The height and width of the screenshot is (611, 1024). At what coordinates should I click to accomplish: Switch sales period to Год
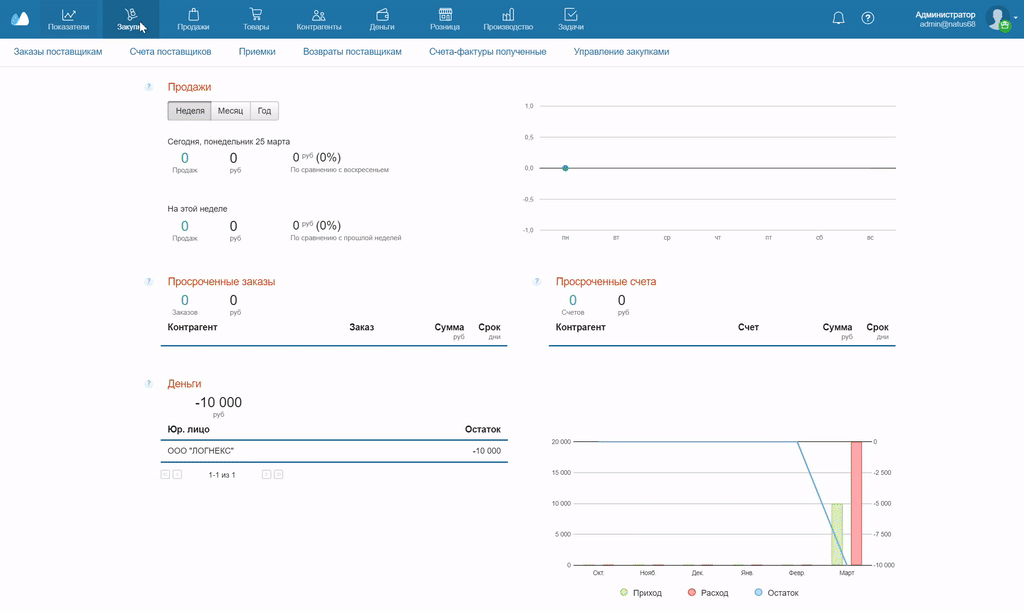(265, 111)
